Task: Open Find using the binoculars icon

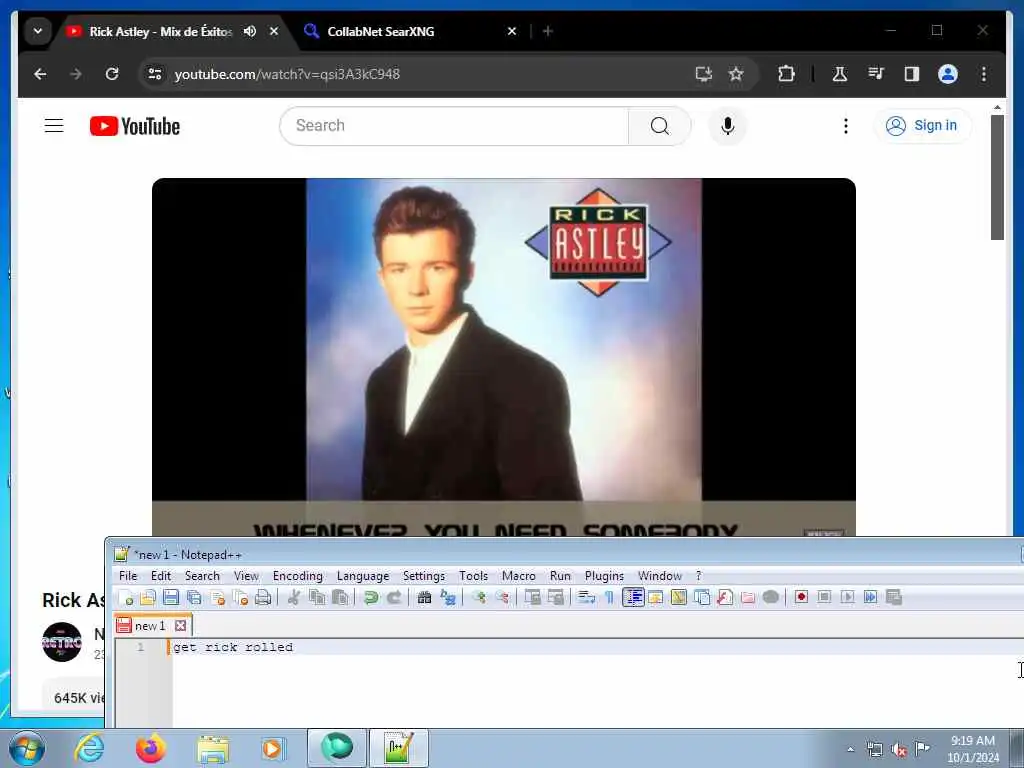Action: coord(424,597)
